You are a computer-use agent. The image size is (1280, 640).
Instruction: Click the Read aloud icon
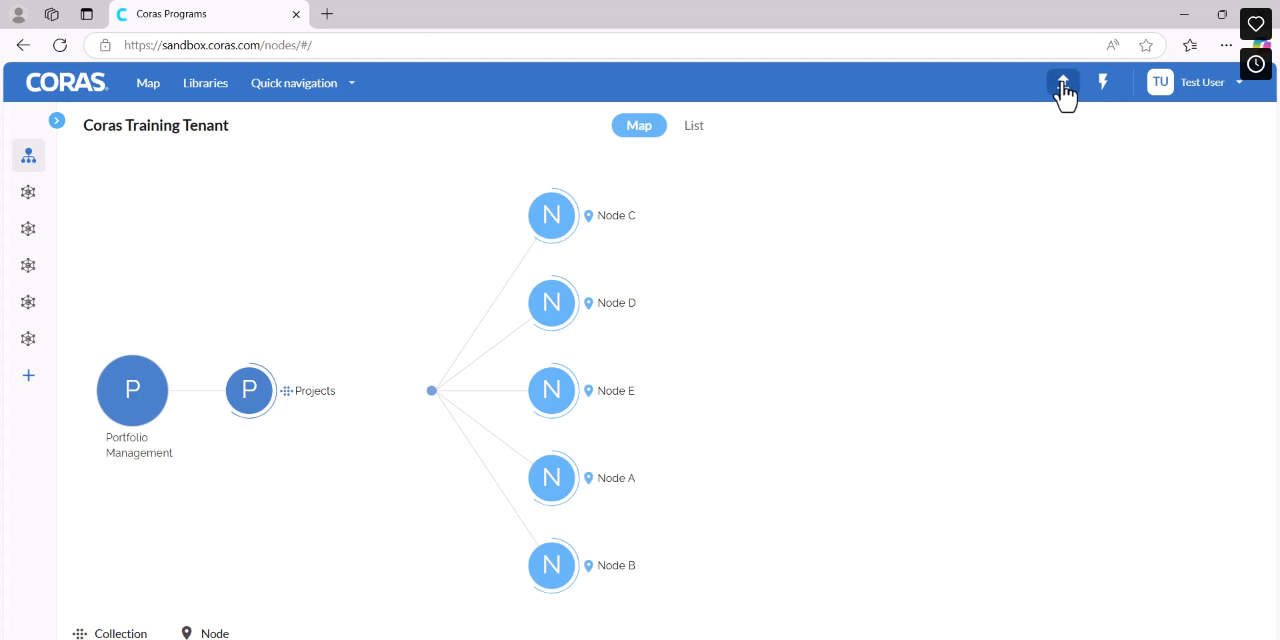1113,45
